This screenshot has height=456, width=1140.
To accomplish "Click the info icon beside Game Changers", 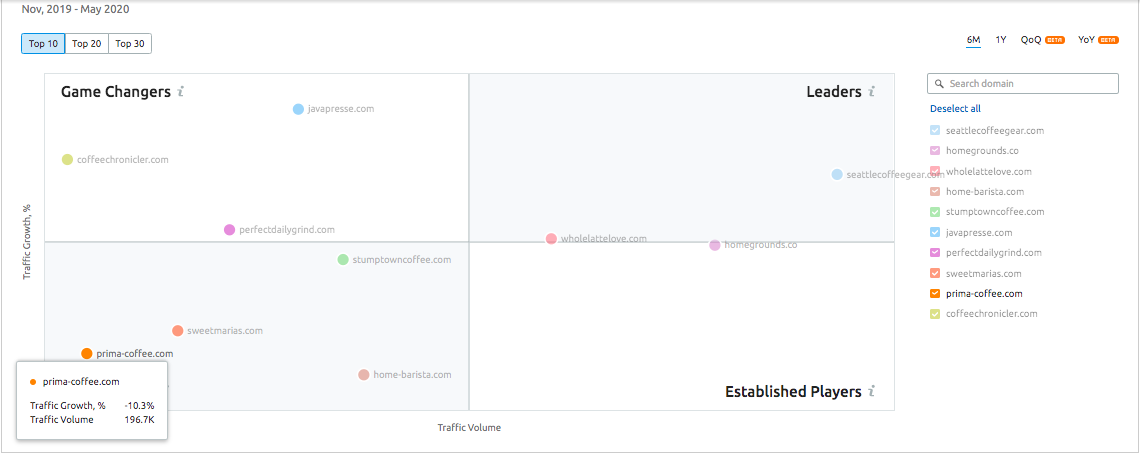I will point(181,92).
